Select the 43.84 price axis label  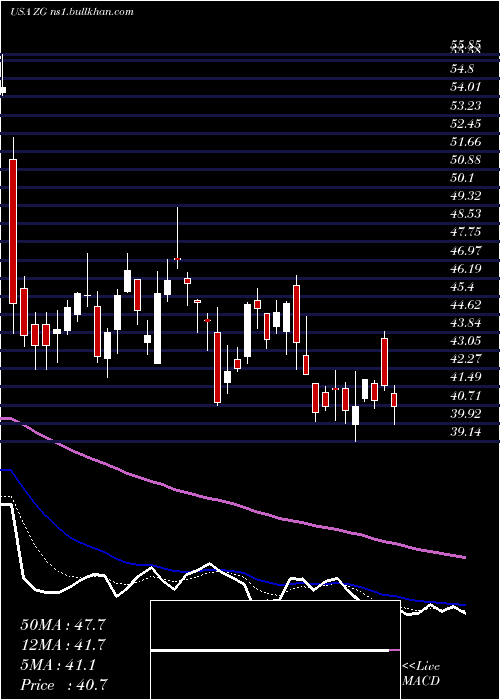click(x=466, y=323)
